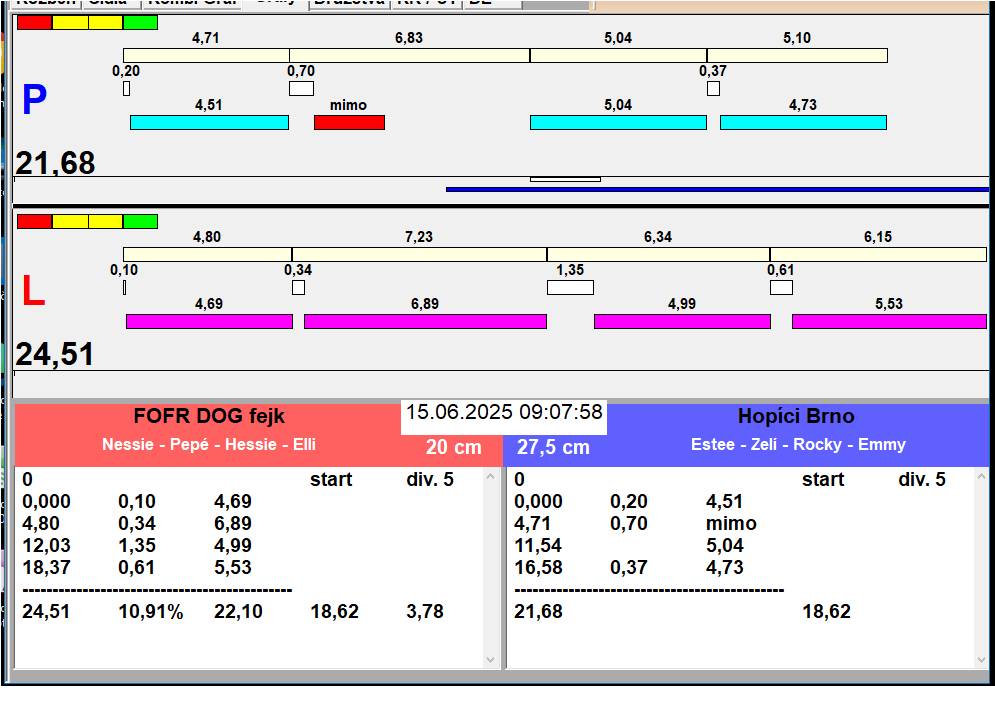Select the cyan 4,51 run bar
The image size is (995, 716).
click(209, 122)
